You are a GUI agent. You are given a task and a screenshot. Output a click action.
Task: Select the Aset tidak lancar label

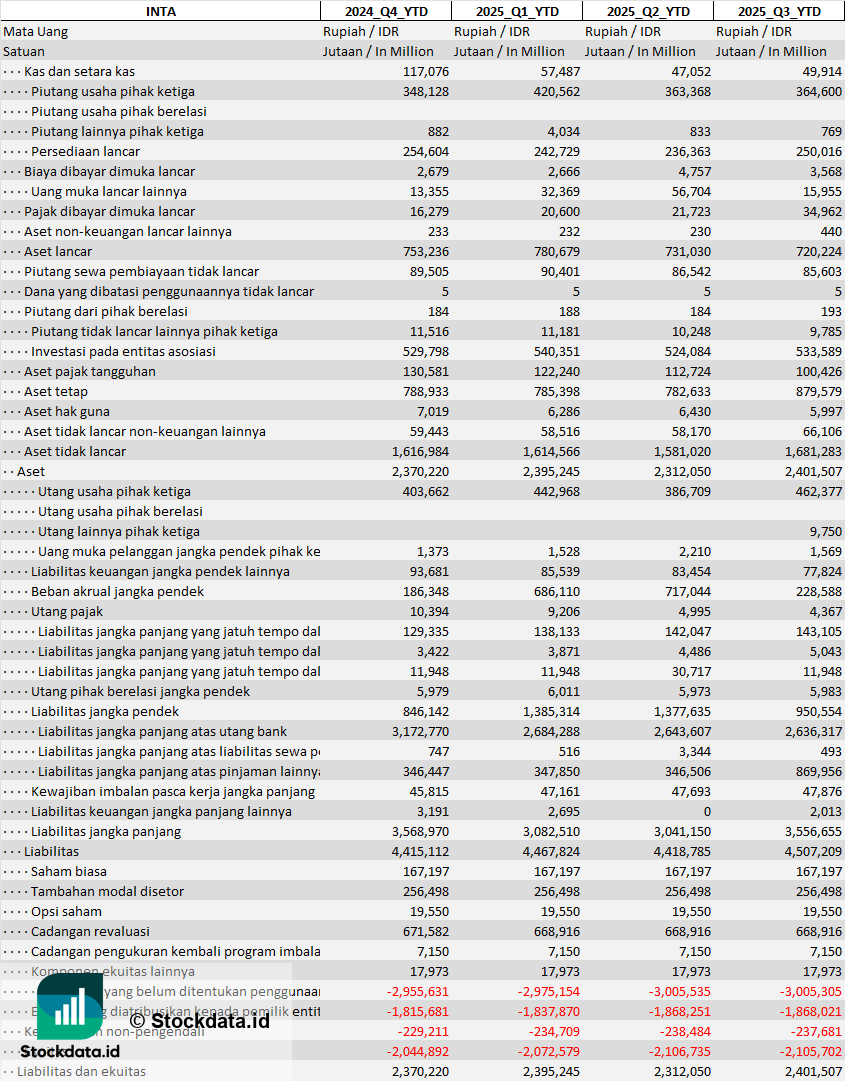point(75,452)
